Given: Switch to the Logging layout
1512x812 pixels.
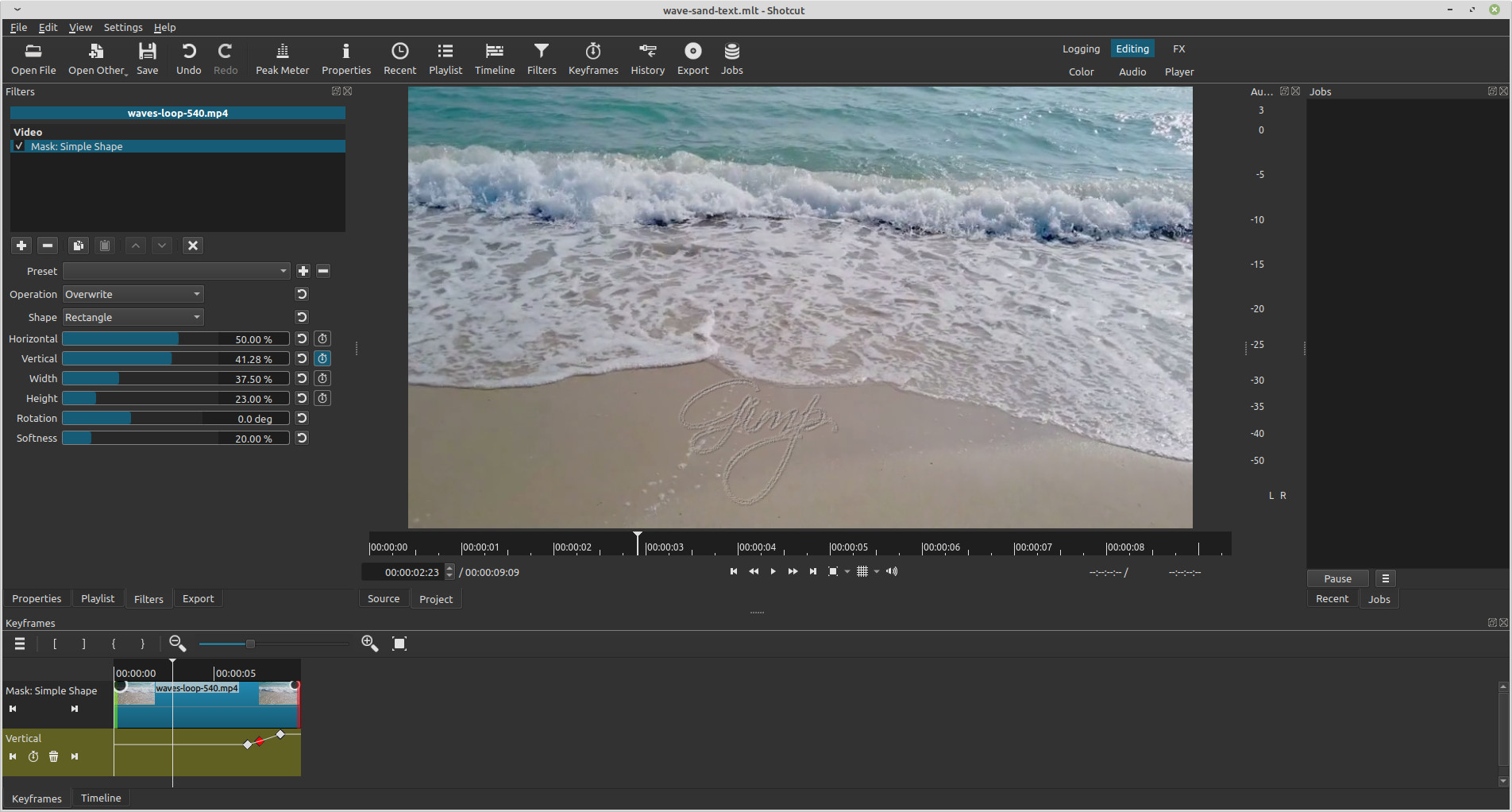Looking at the screenshot, I should [x=1081, y=48].
